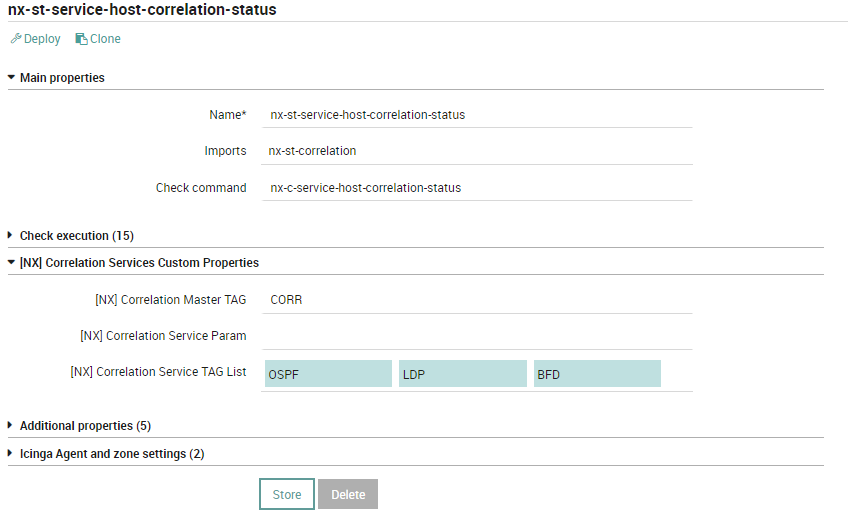Select the LDP tag entry
Image resolution: width=848 pixels, height=522 pixels.
tap(463, 374)
